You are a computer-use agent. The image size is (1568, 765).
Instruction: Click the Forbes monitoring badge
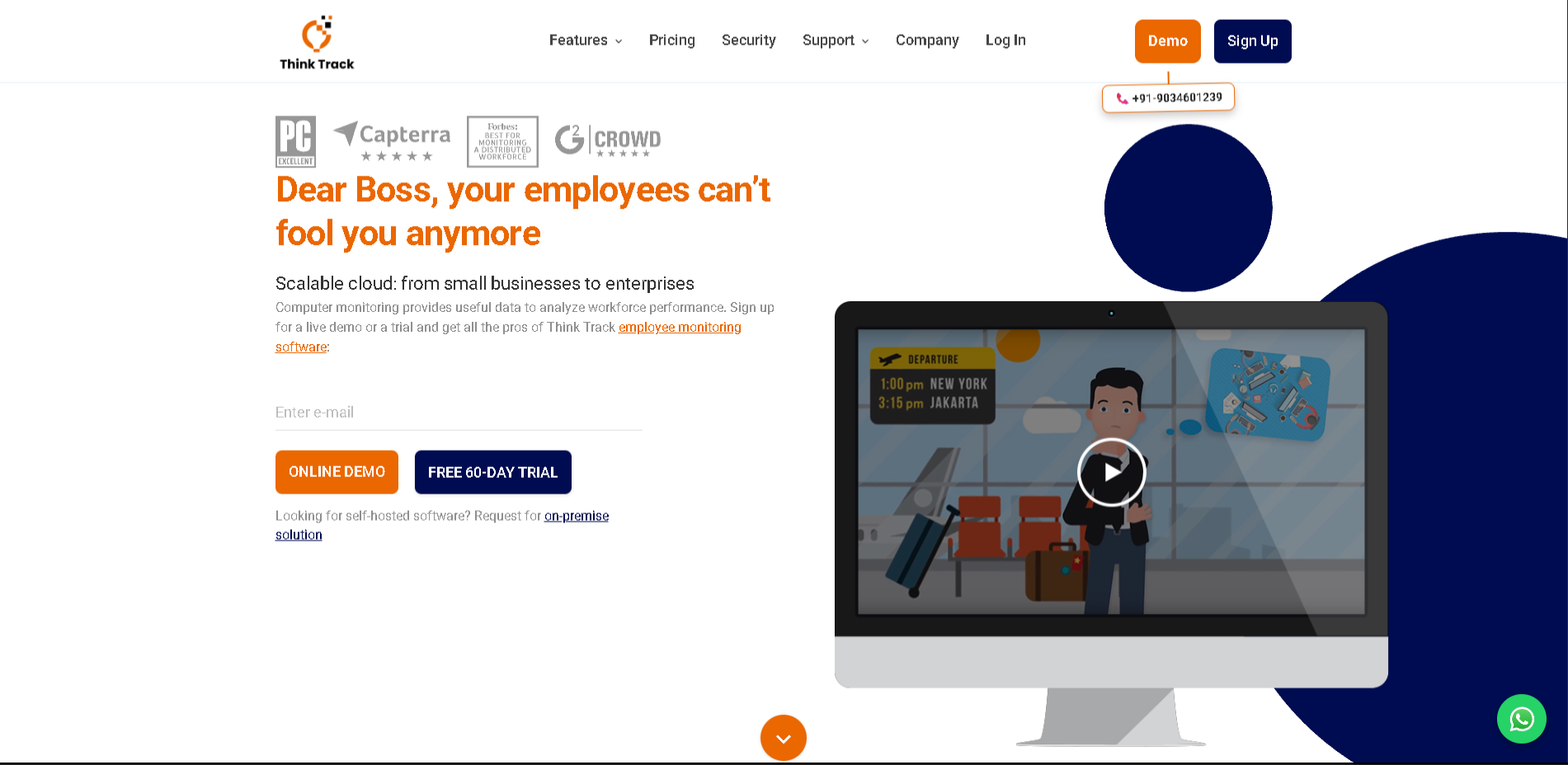point(501,141)
